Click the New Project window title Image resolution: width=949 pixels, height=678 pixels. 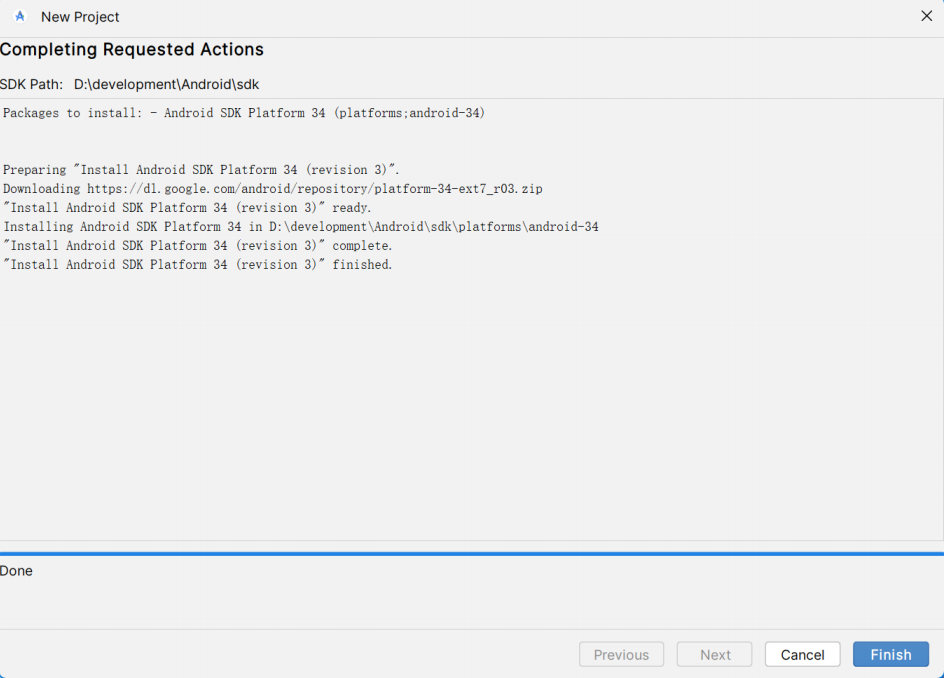coord(80,17)
